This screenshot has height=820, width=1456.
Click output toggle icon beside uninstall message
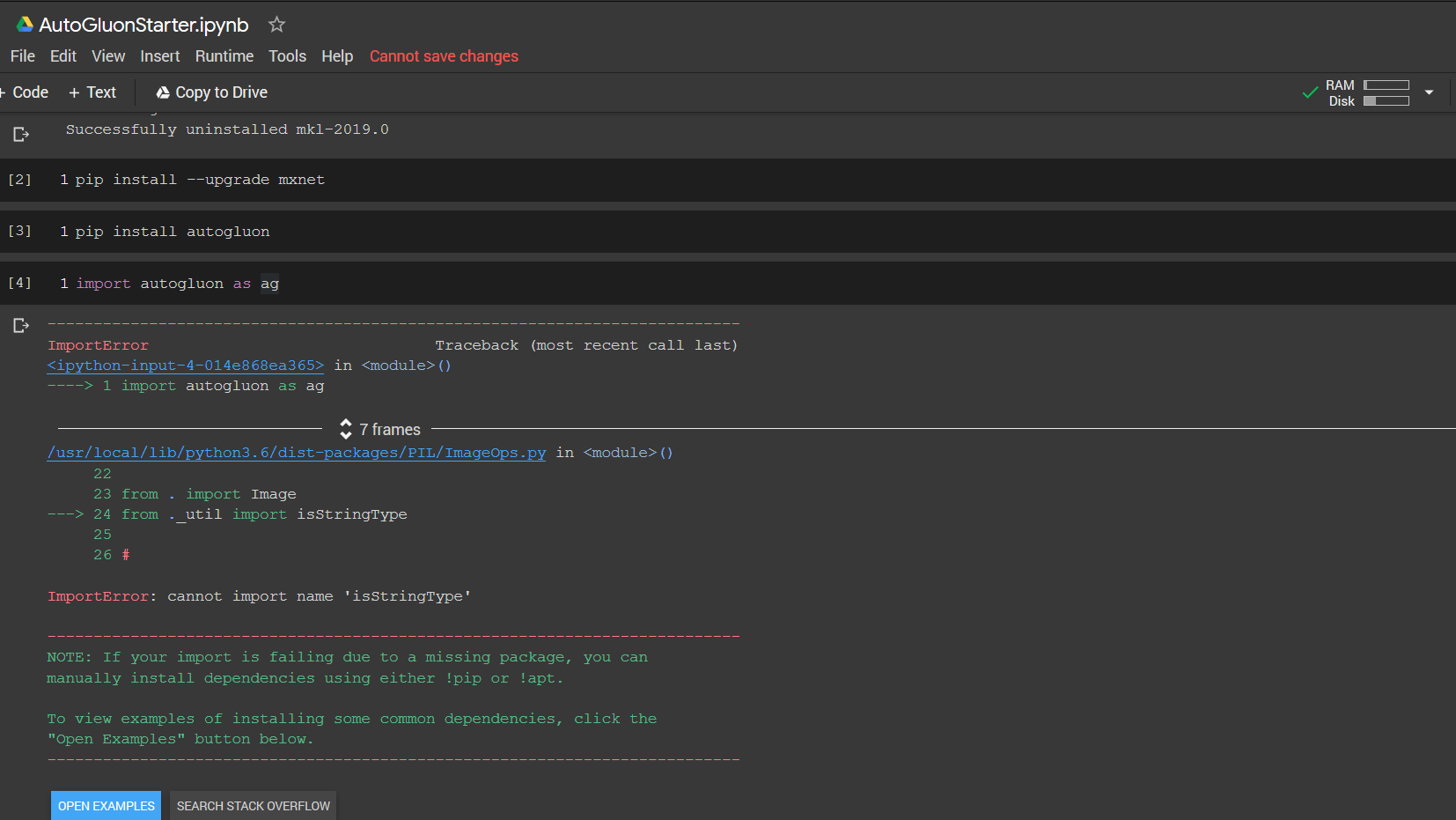pyautogui.click(x=21, y=135)
